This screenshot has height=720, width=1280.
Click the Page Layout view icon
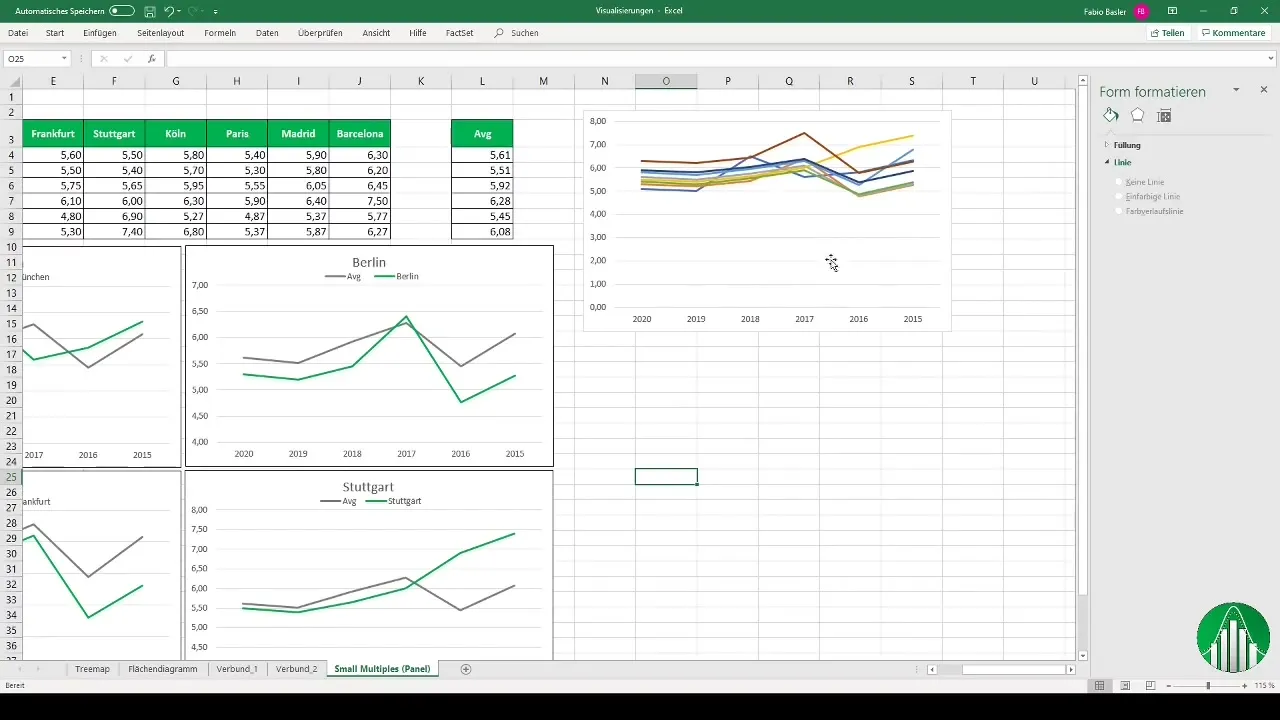1125,686
